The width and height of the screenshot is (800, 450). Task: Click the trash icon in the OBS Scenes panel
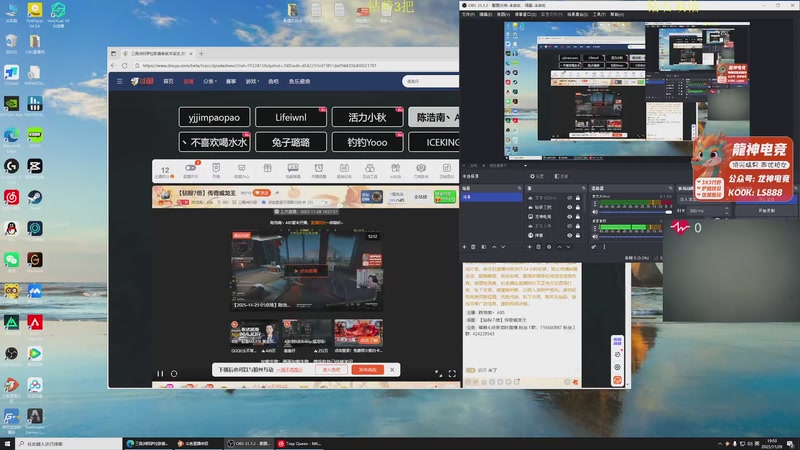473,247
